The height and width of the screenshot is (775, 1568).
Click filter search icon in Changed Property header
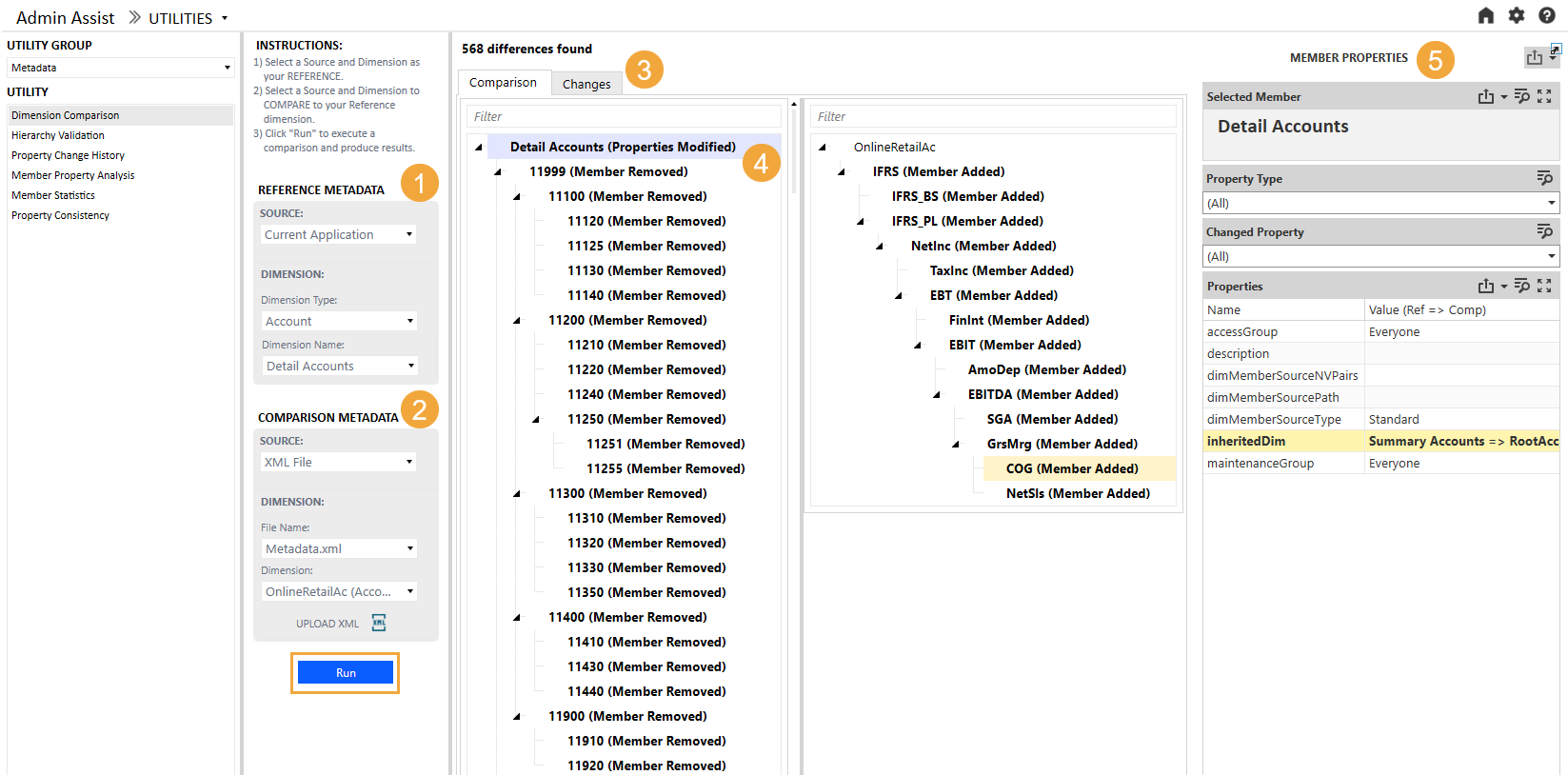1544,231
